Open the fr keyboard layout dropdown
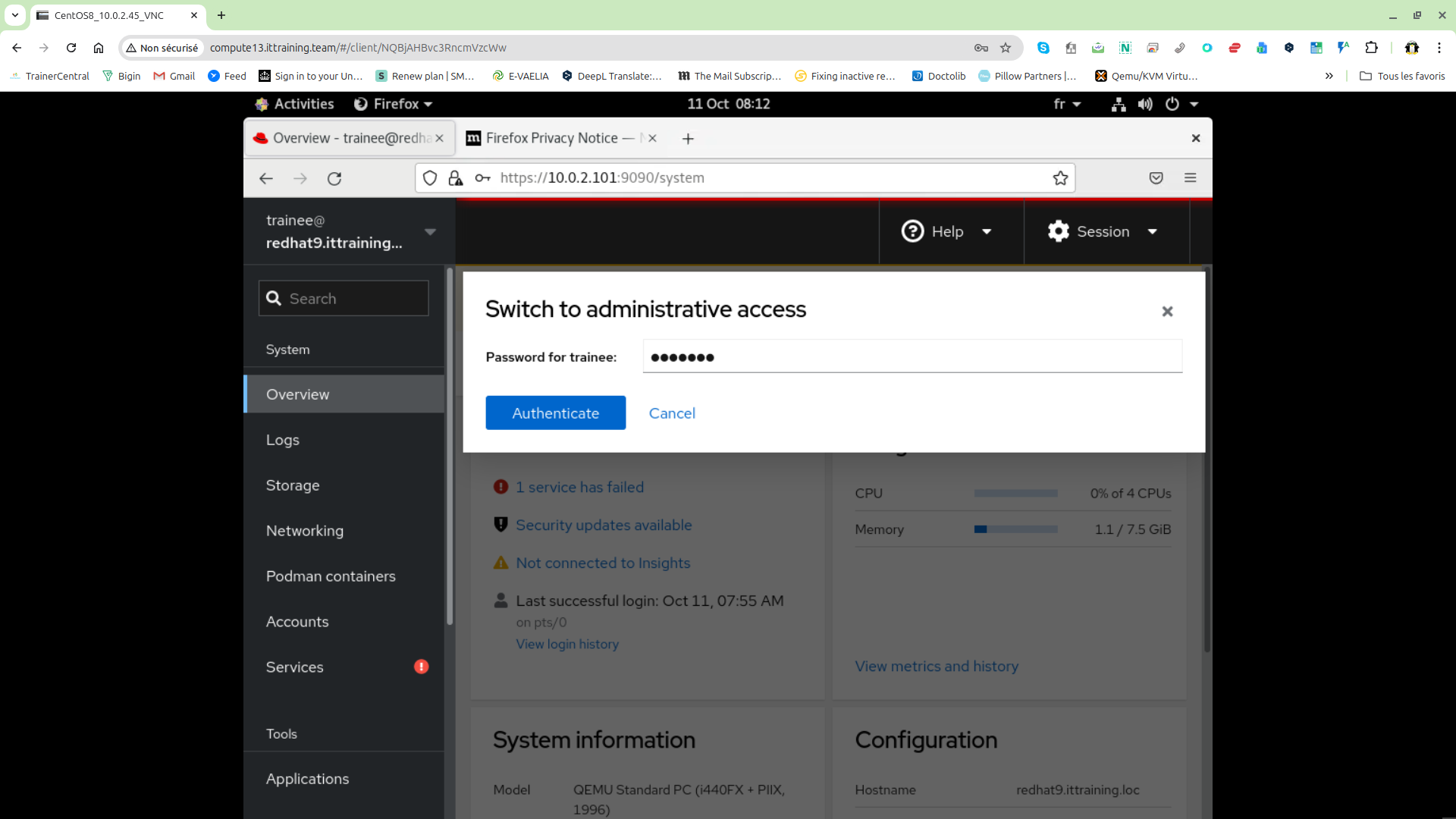This screenshot has height=819, width=1456. [1067, 104]
